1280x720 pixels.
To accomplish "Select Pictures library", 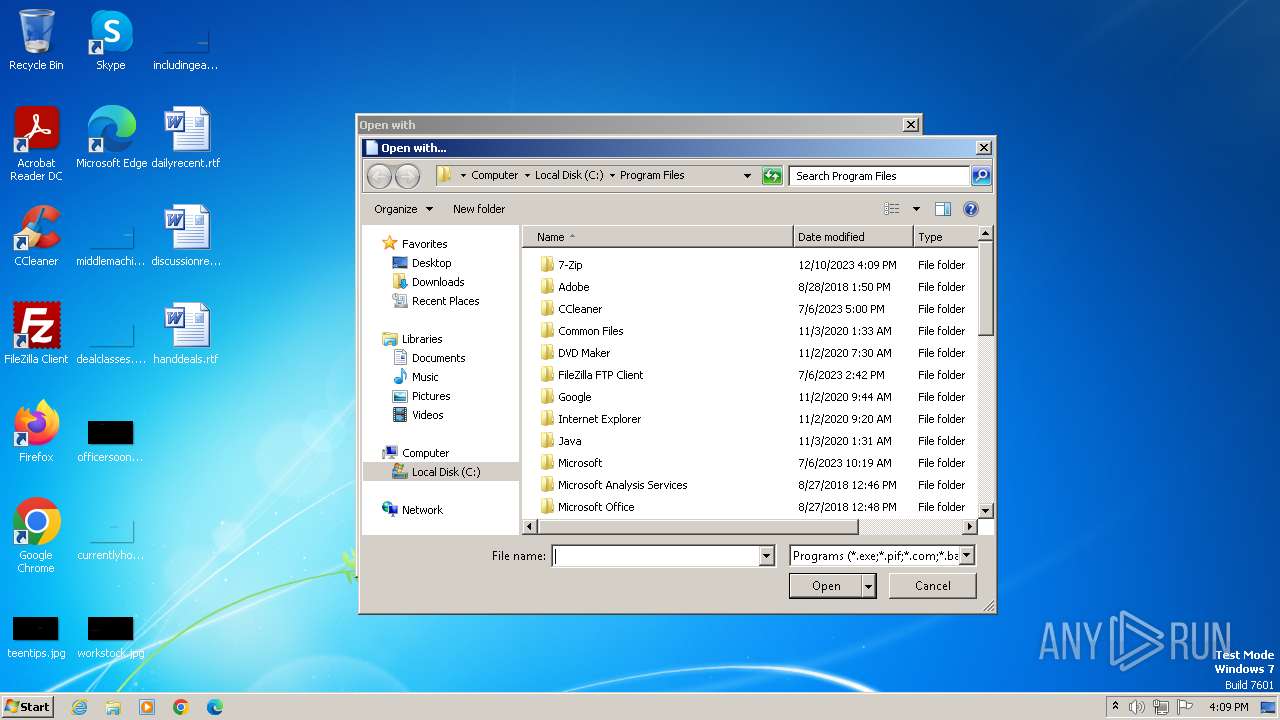I will [431, 395].
